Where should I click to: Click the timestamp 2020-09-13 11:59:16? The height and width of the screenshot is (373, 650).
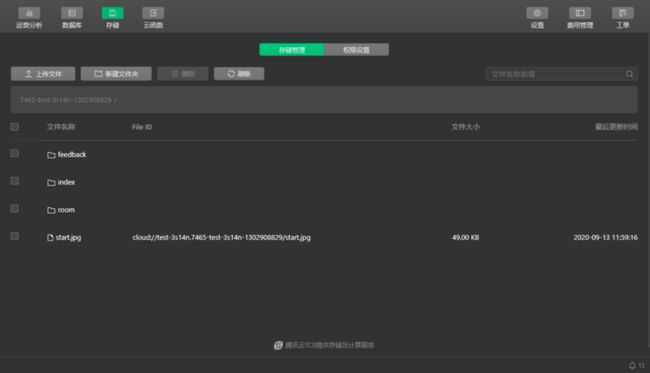click(606, 237)
